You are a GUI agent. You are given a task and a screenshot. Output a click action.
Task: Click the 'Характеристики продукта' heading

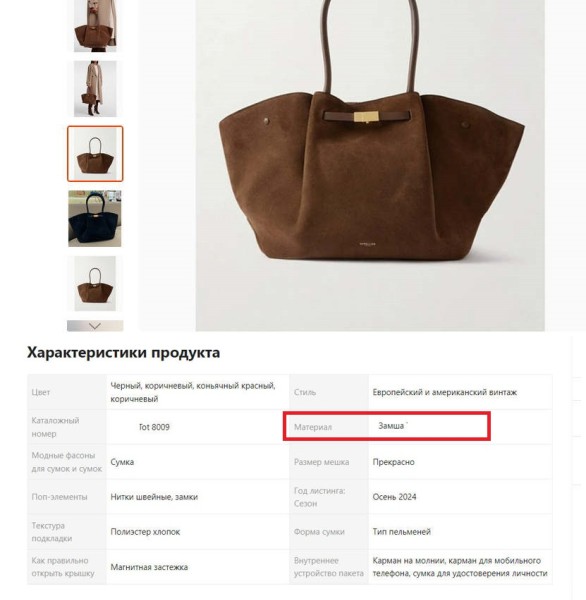click(x=123, y=352)
